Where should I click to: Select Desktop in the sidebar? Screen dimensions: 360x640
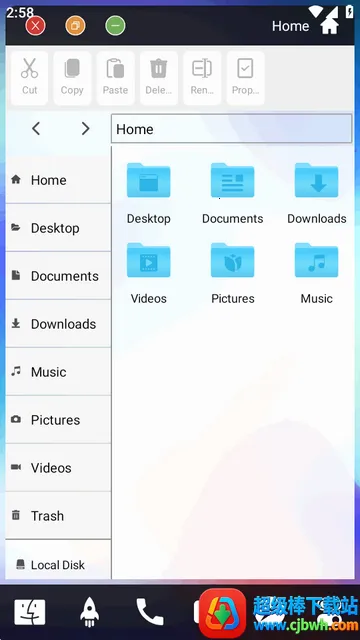(x=58, y=228)
